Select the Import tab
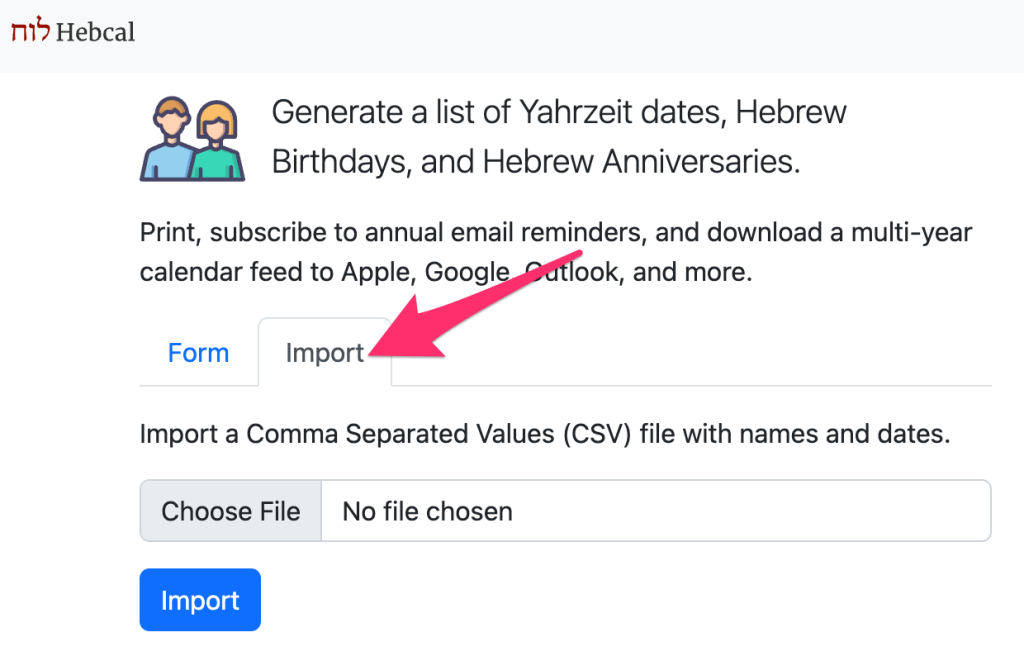The image size is (1024, 656). 324,353
